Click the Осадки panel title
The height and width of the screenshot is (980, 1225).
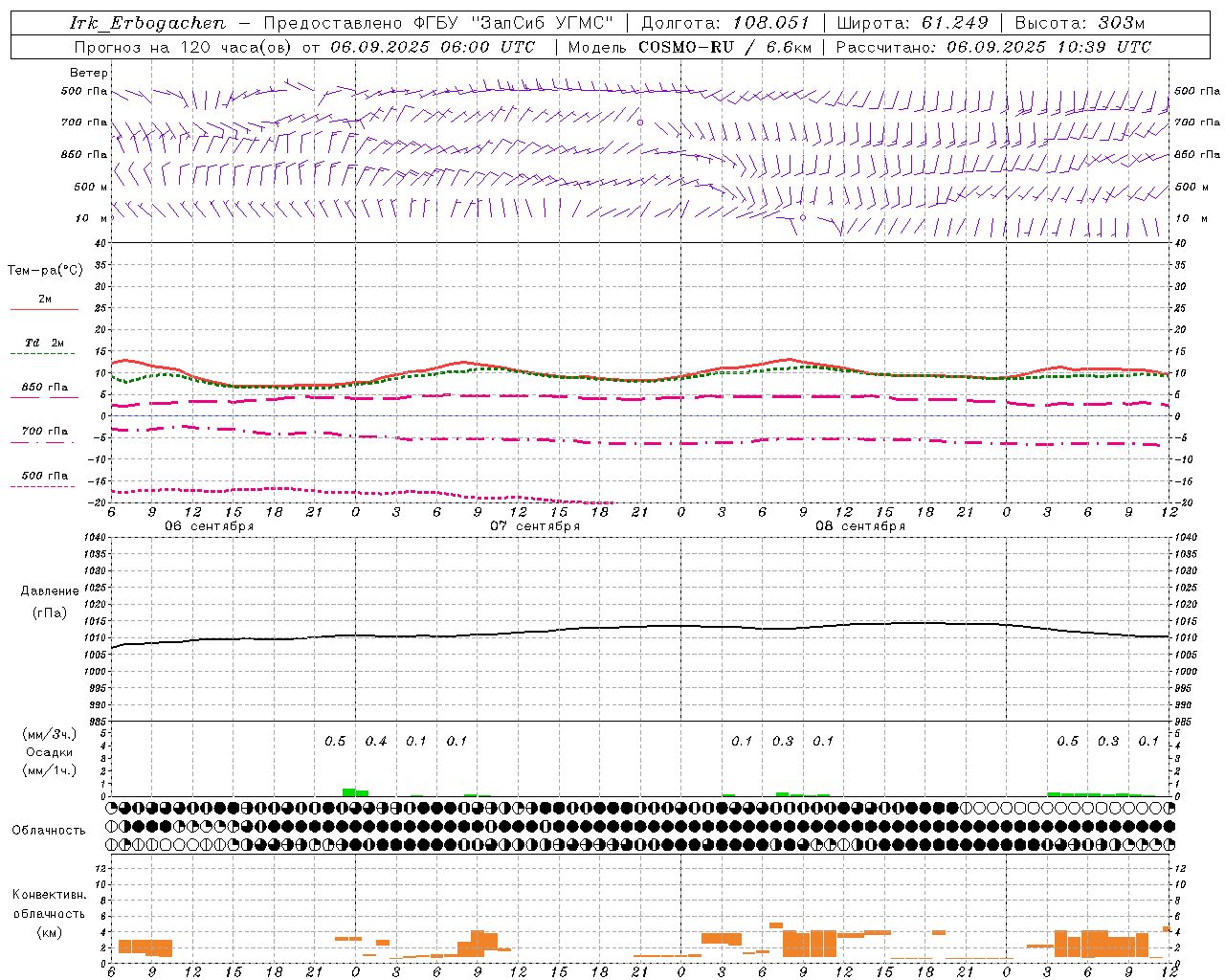pyautogui.click(x=50, y=752)
